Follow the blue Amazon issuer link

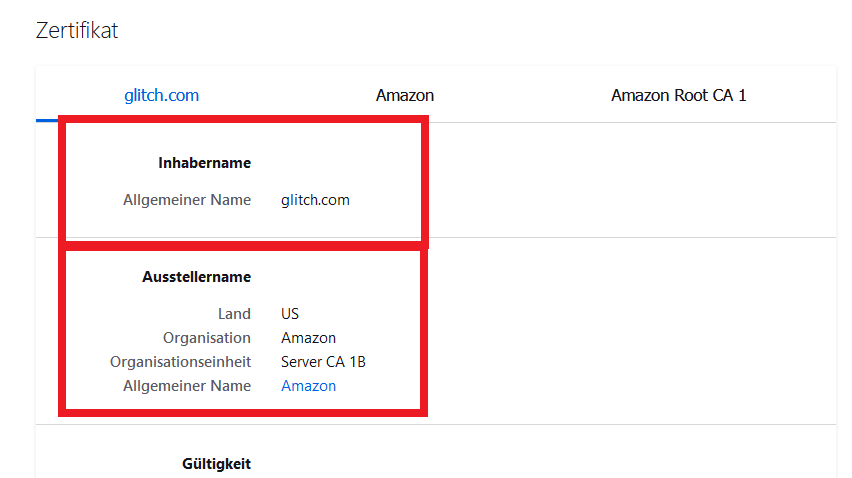tap(308, 386)
